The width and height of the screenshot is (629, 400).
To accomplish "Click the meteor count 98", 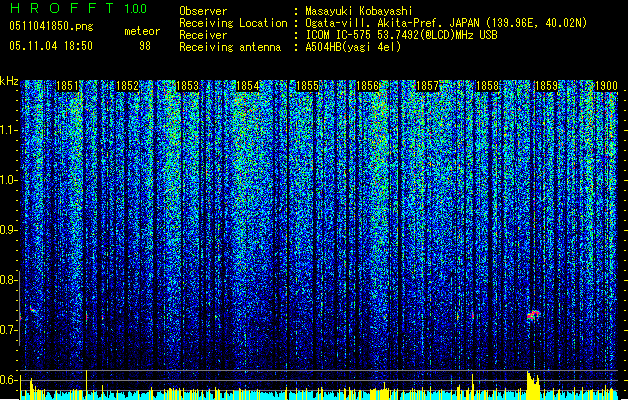I will (145, 46).
